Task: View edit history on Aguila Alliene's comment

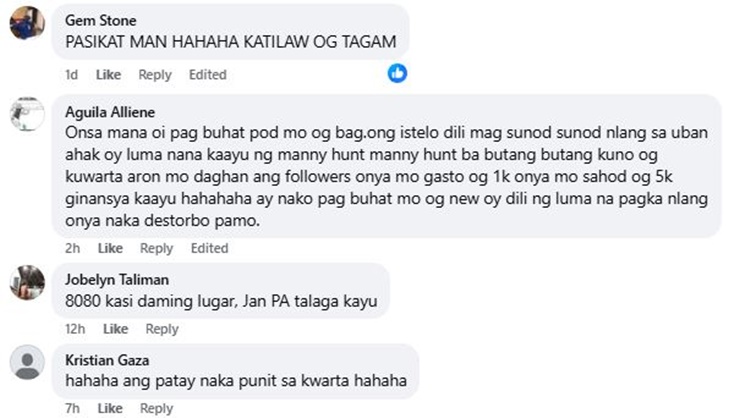Action: point(210,248)
